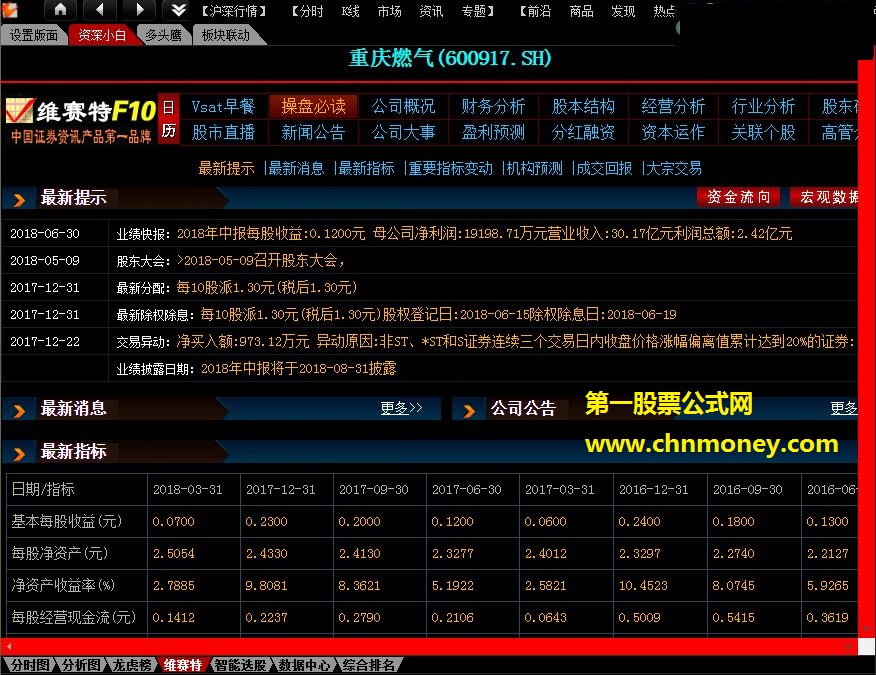Screen dimensions: 876x675
Task: Switch to the 智能选股 bottom tab
Action: (240, 665)
